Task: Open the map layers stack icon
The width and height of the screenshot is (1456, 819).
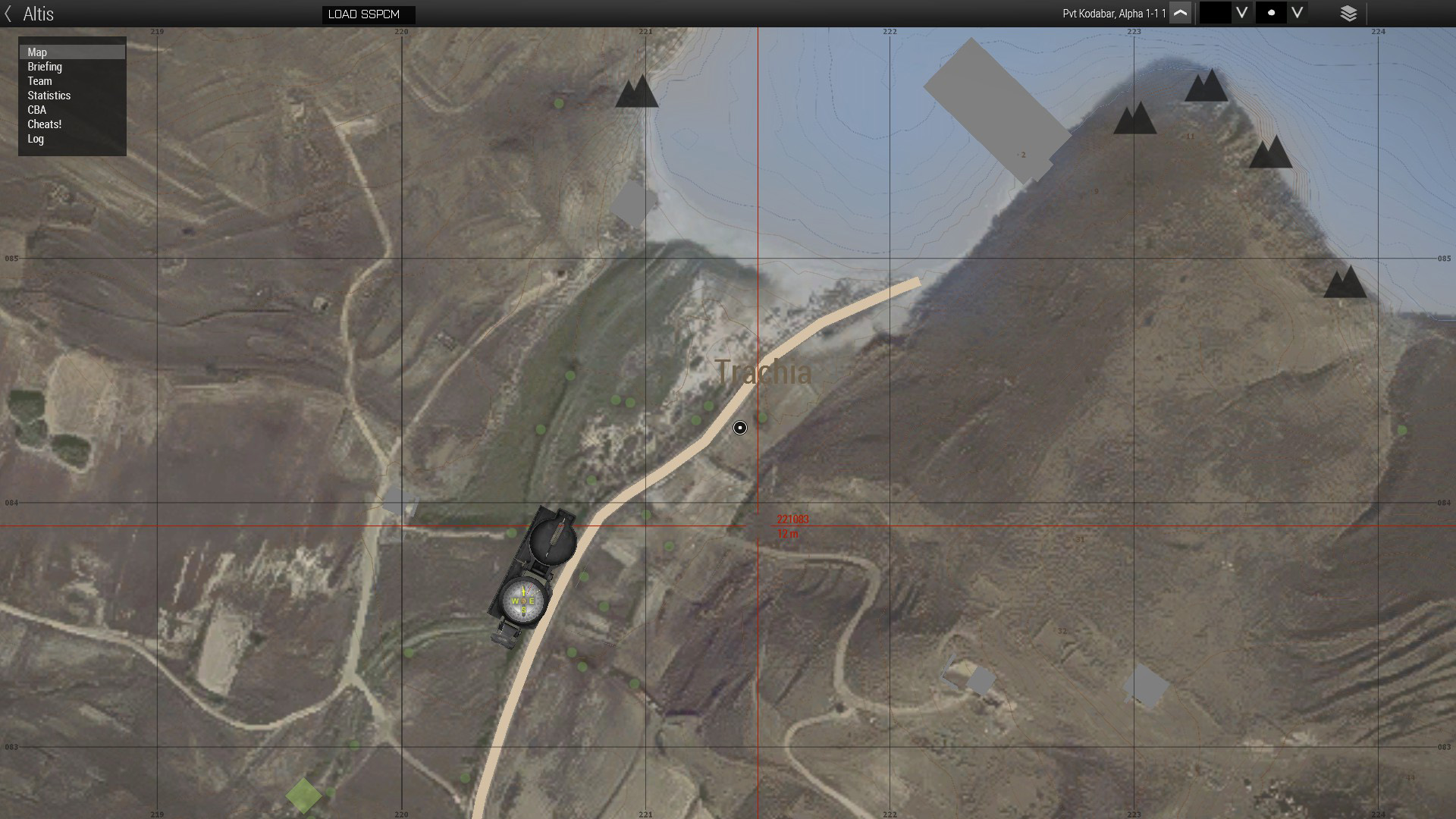Action: [x=1348, y=14]
